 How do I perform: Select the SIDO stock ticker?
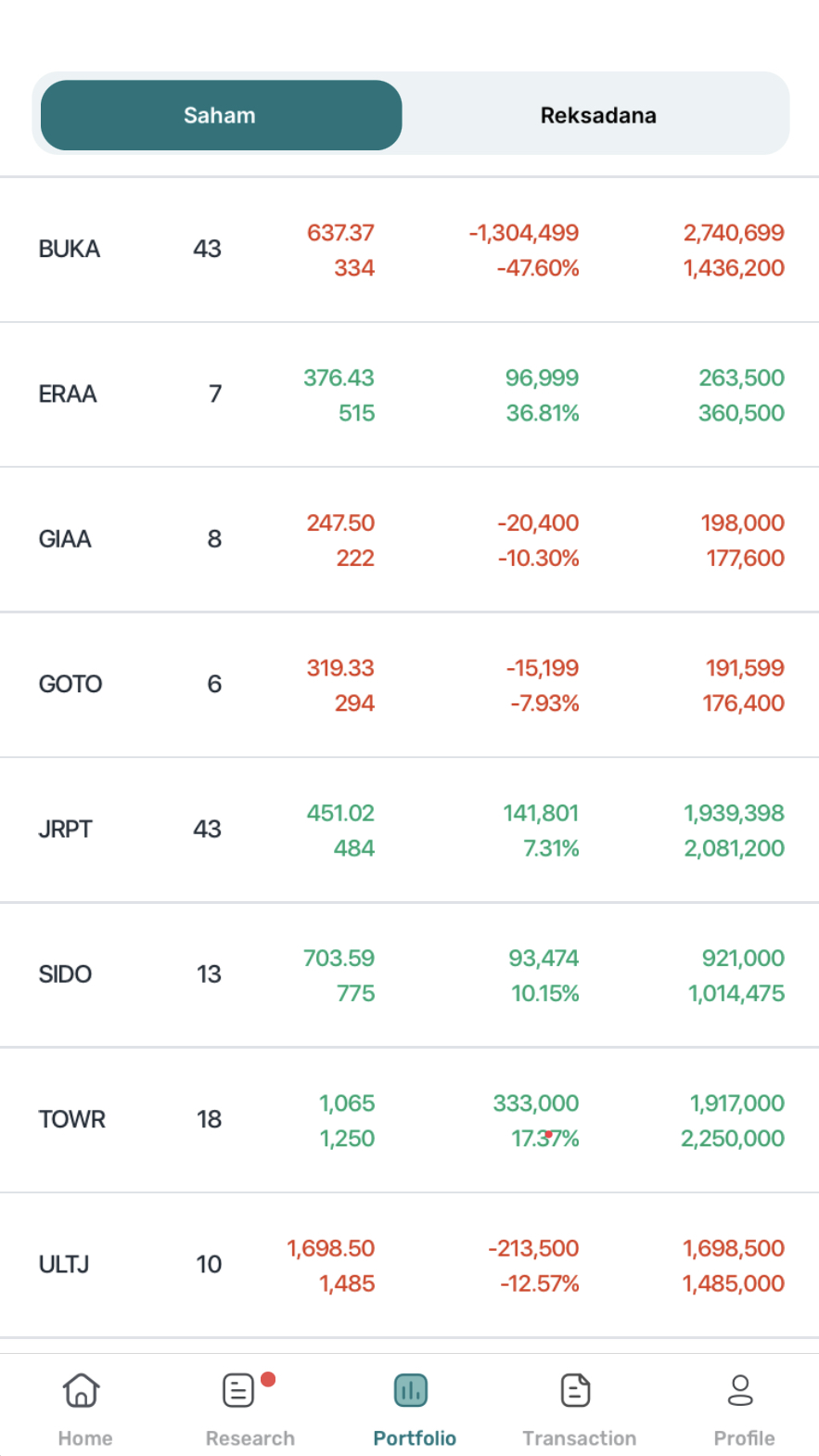point(65,974)
